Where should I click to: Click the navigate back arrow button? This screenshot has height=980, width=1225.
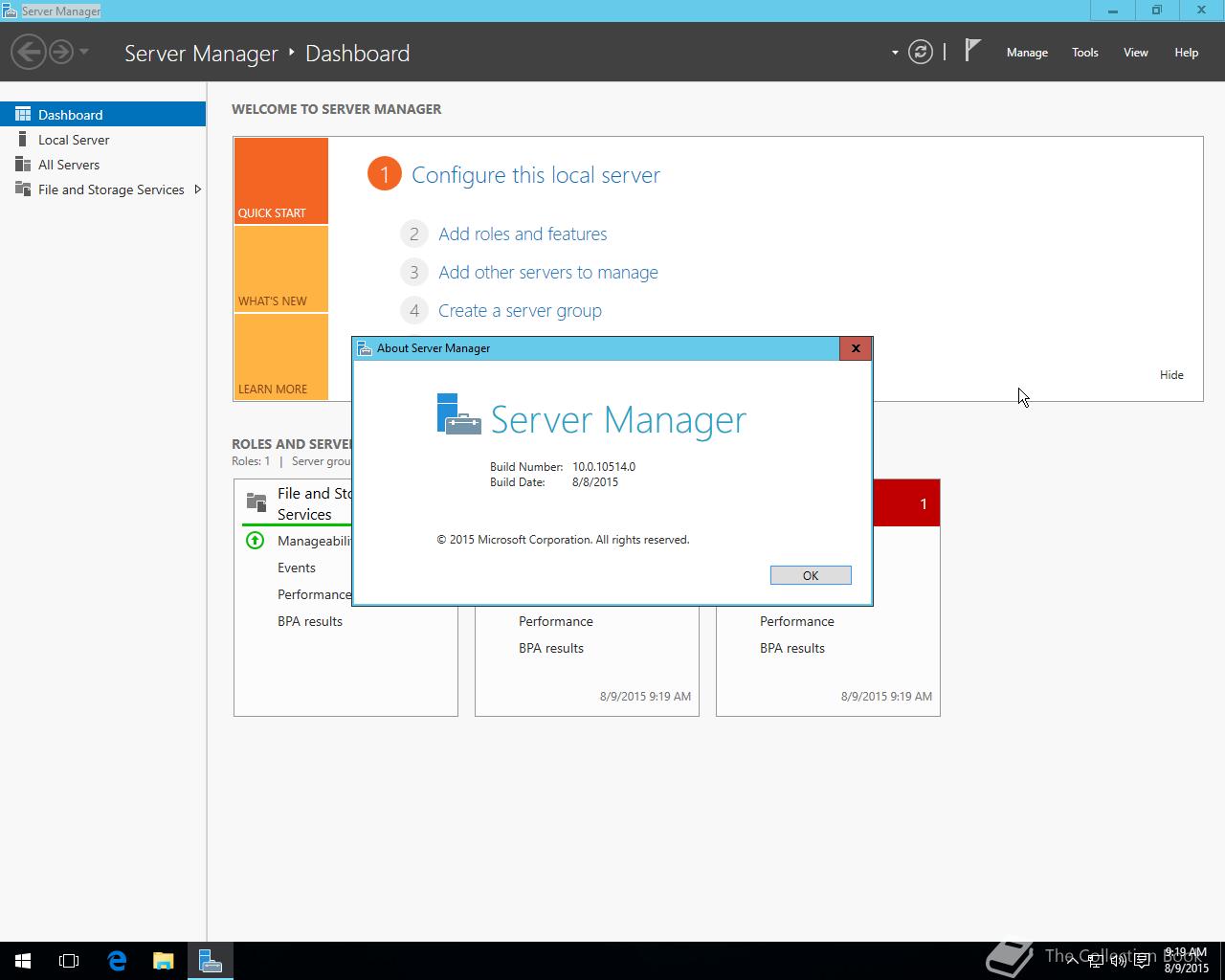pyautogui.click(x=29, y=52)
